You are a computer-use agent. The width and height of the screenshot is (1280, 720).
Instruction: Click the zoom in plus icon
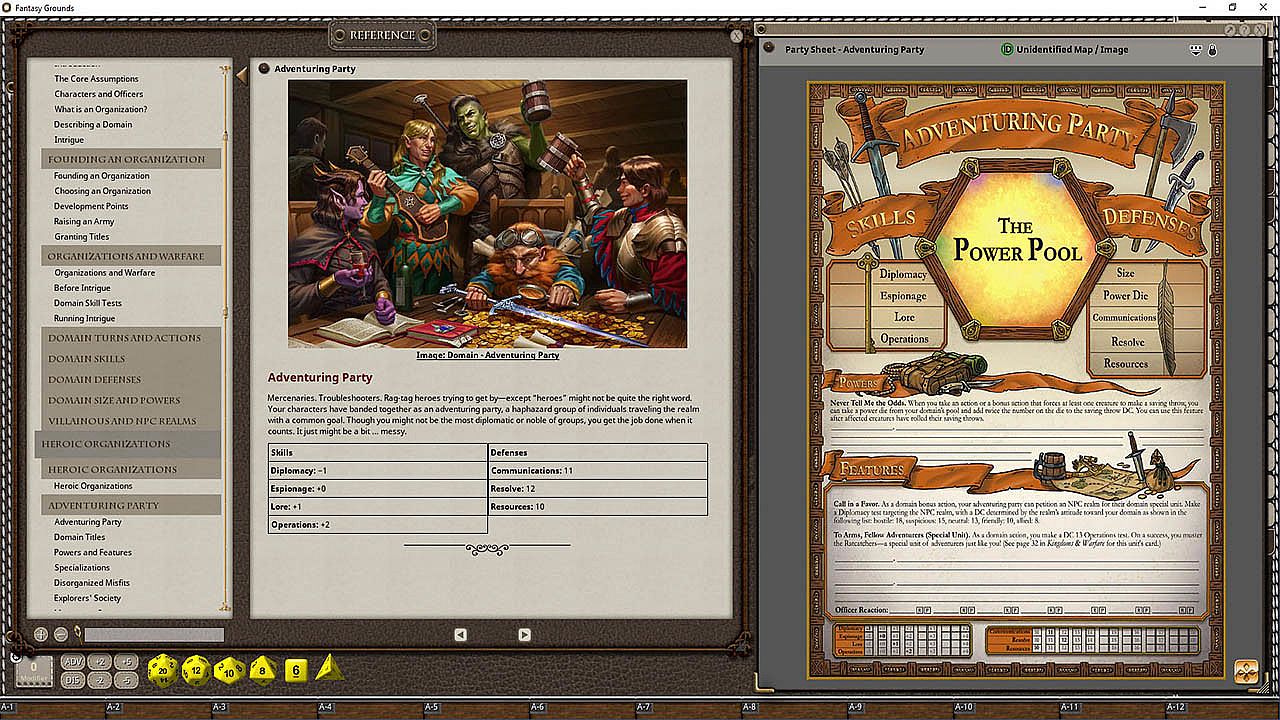(x=41, y=634)
